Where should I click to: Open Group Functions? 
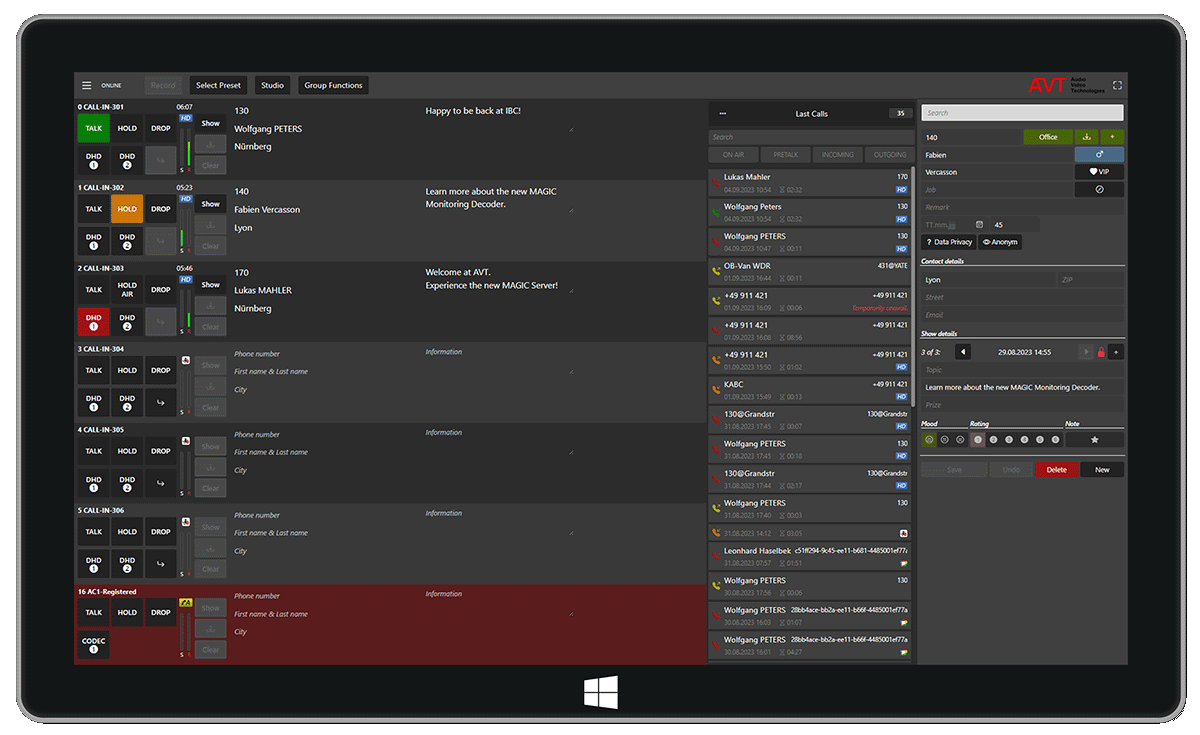click(x=333, y=85)
